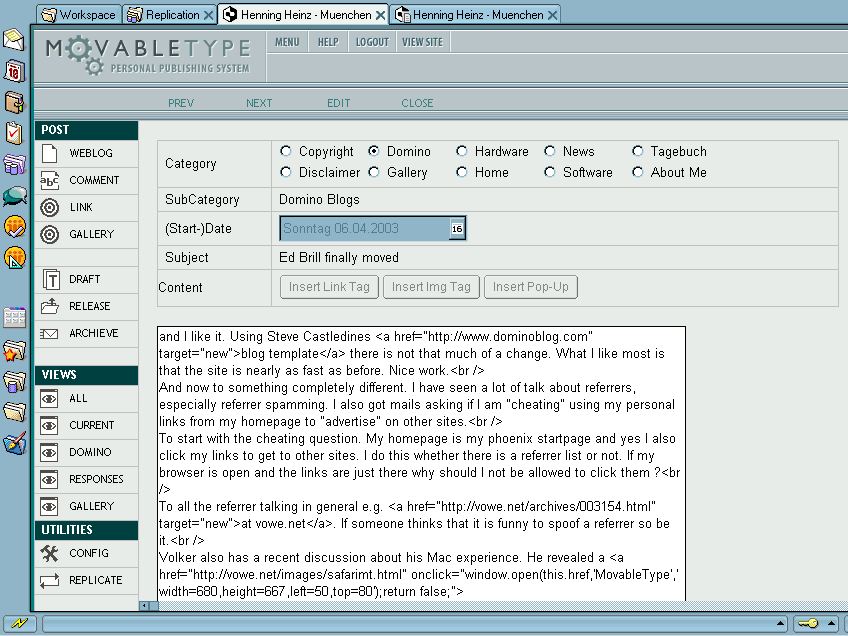
Task: Click LOGOUT in the header
Action: (x=372, y=42)
